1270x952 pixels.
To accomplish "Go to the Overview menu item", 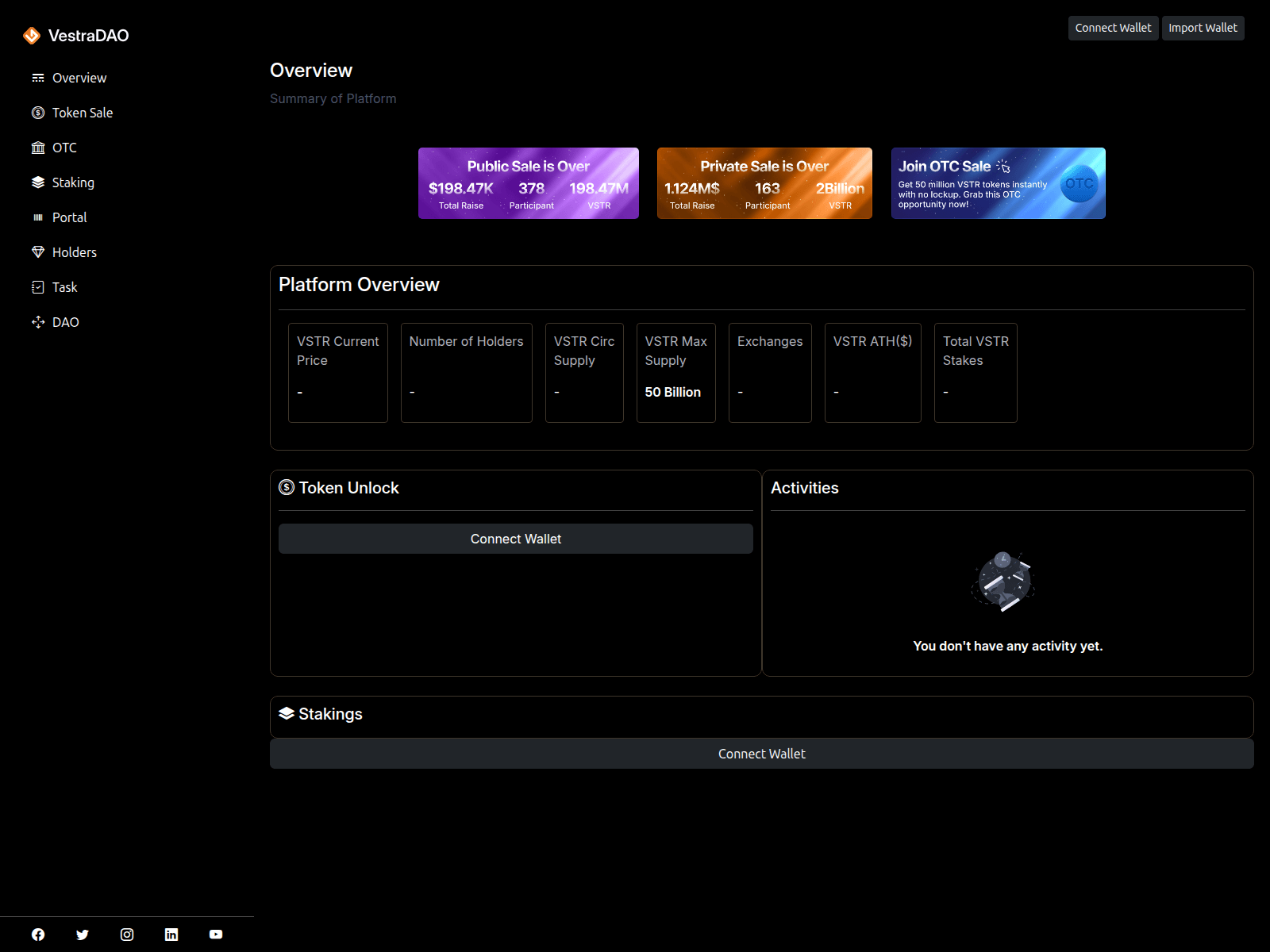I will tap(79, 78).
